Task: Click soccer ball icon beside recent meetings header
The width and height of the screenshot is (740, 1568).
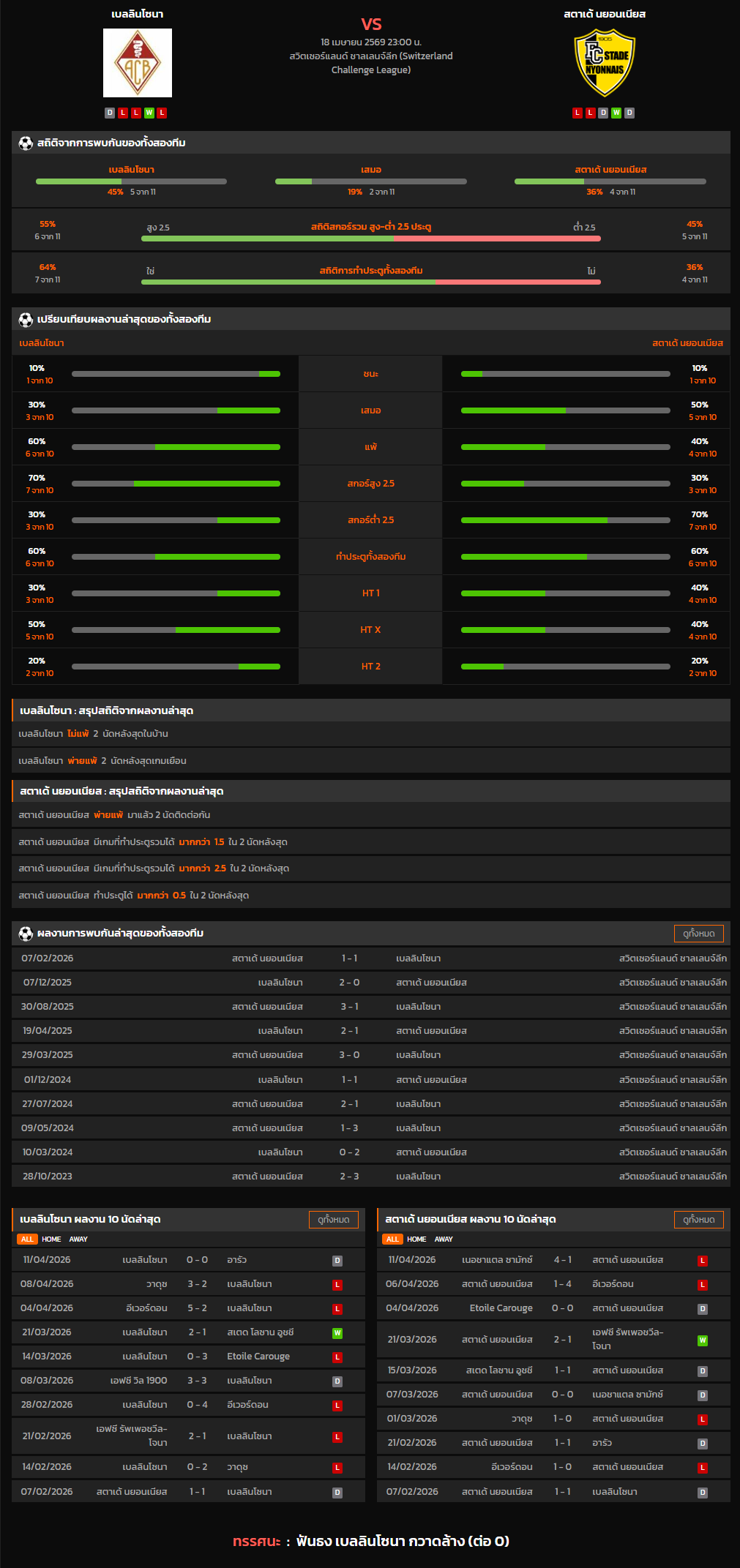Action: coord(26,933)
